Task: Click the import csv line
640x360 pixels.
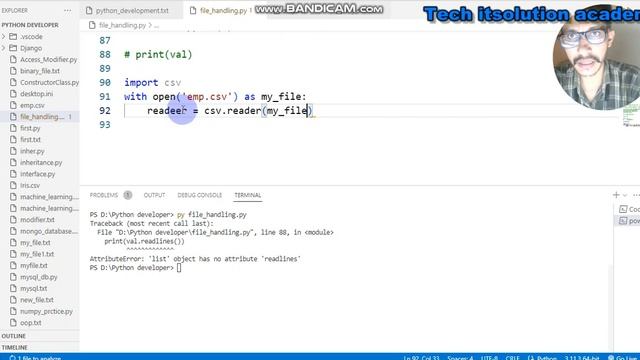Action: point(153,82)
